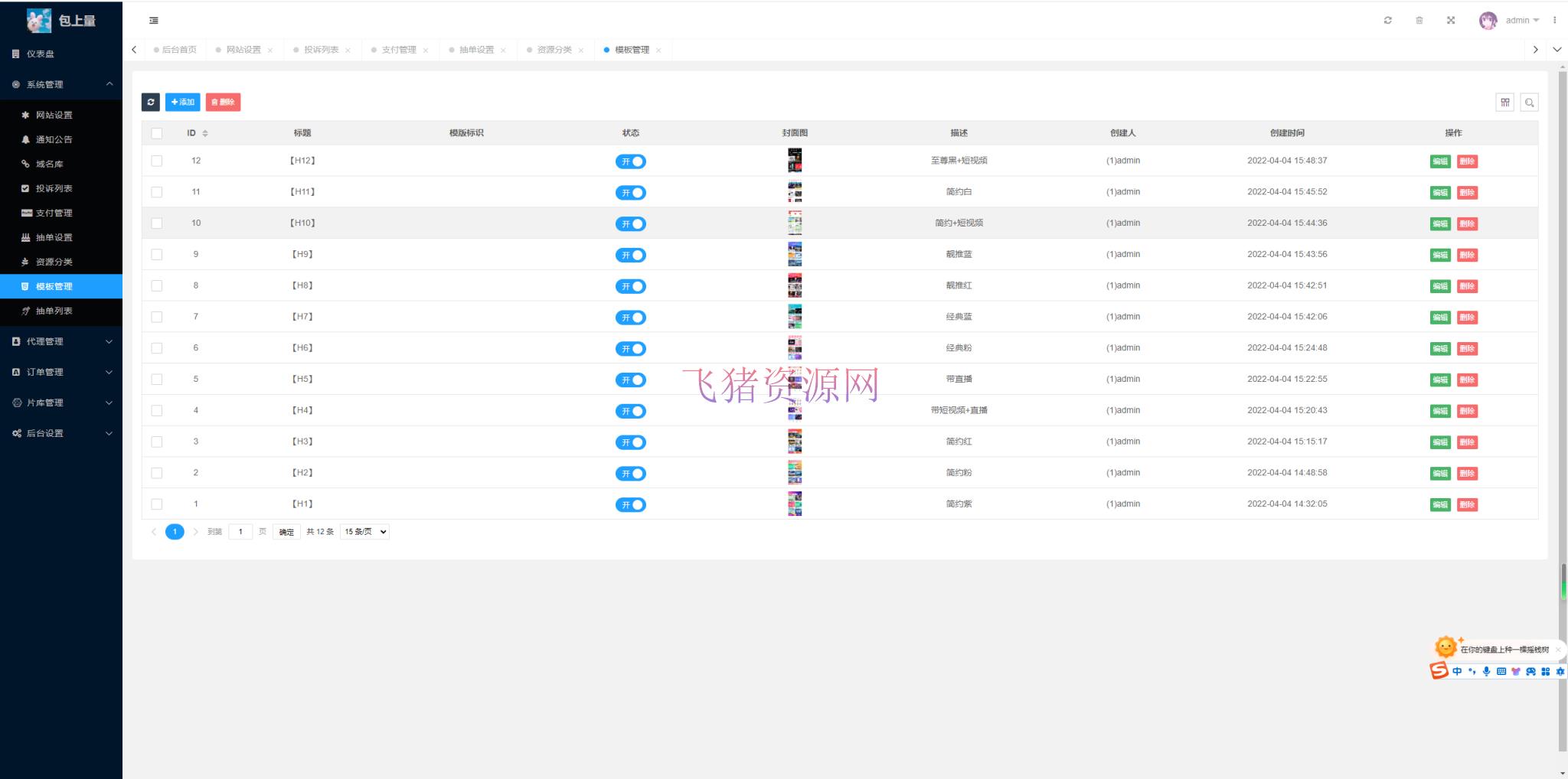
Task: Expand the 片库管理 menu
Action: coord(61,403)
